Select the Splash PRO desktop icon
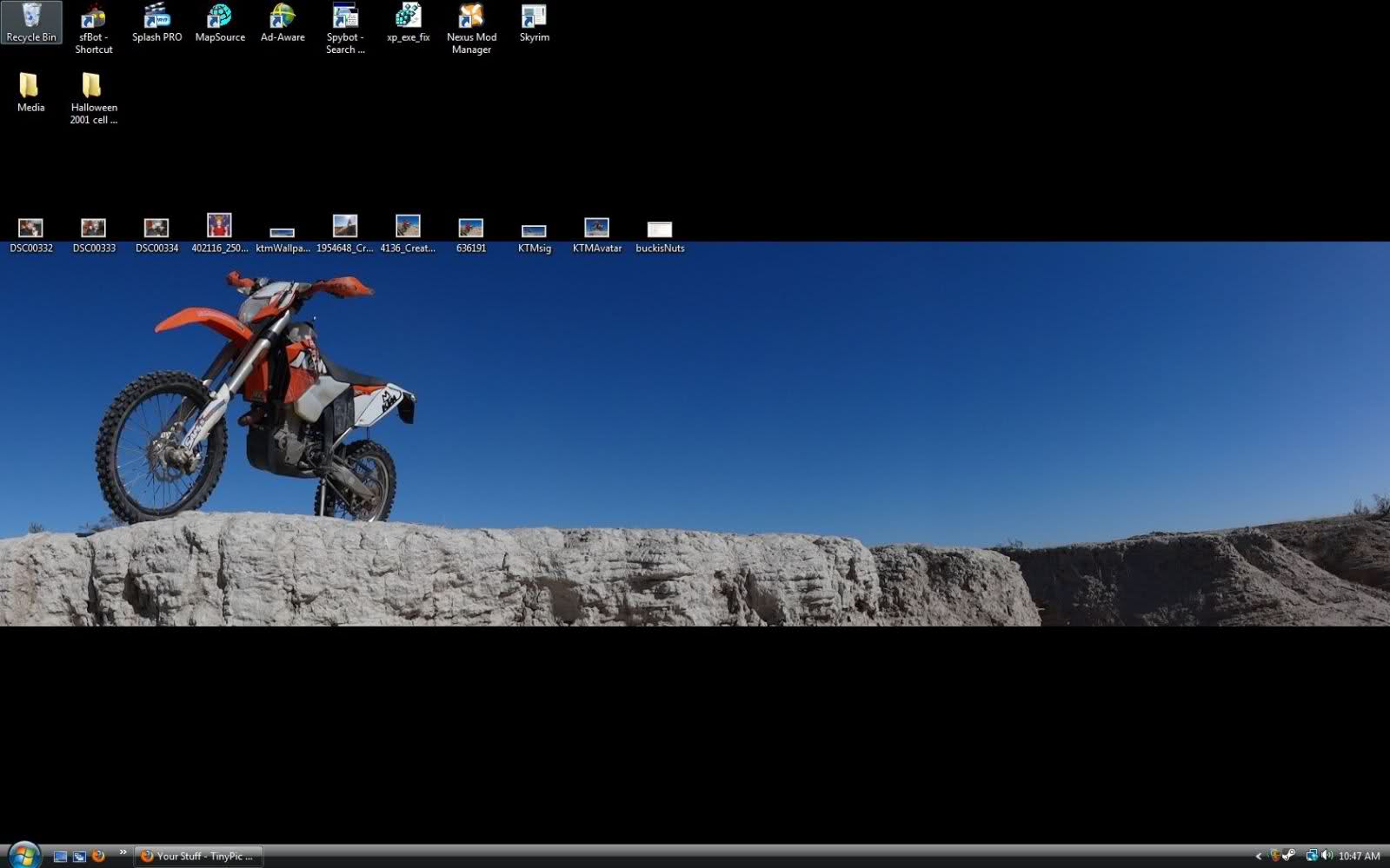The width and height of the screenshot is (1390, 868). click(x=156, y=23)
